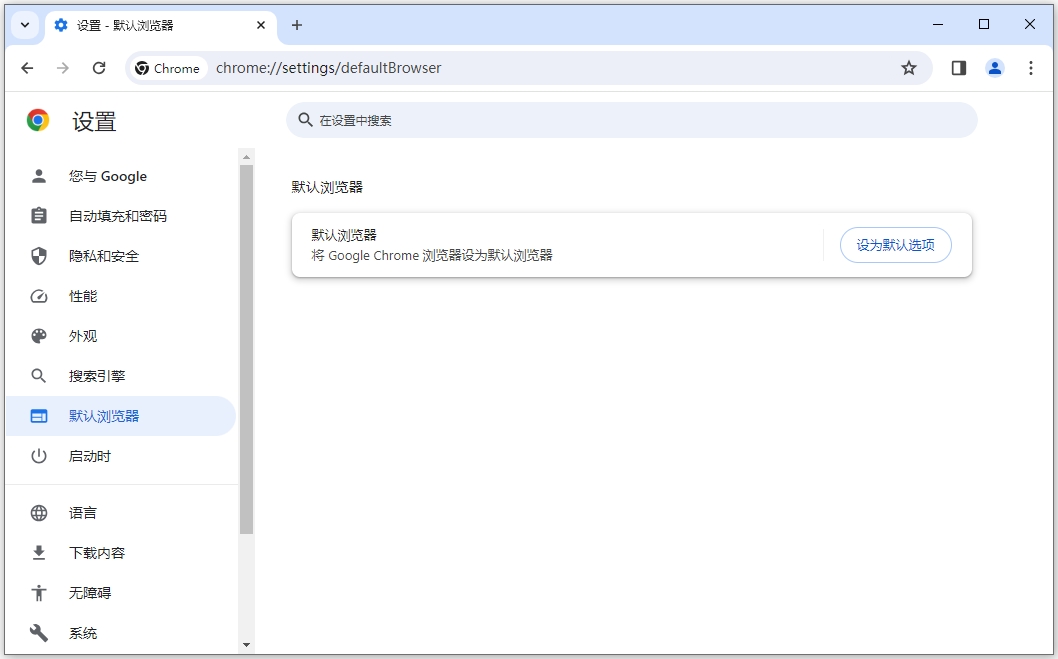Expand the Chrome site info in address bar
The height and width of the screenshot is (659, 1058).
click(x=167, y=68)
